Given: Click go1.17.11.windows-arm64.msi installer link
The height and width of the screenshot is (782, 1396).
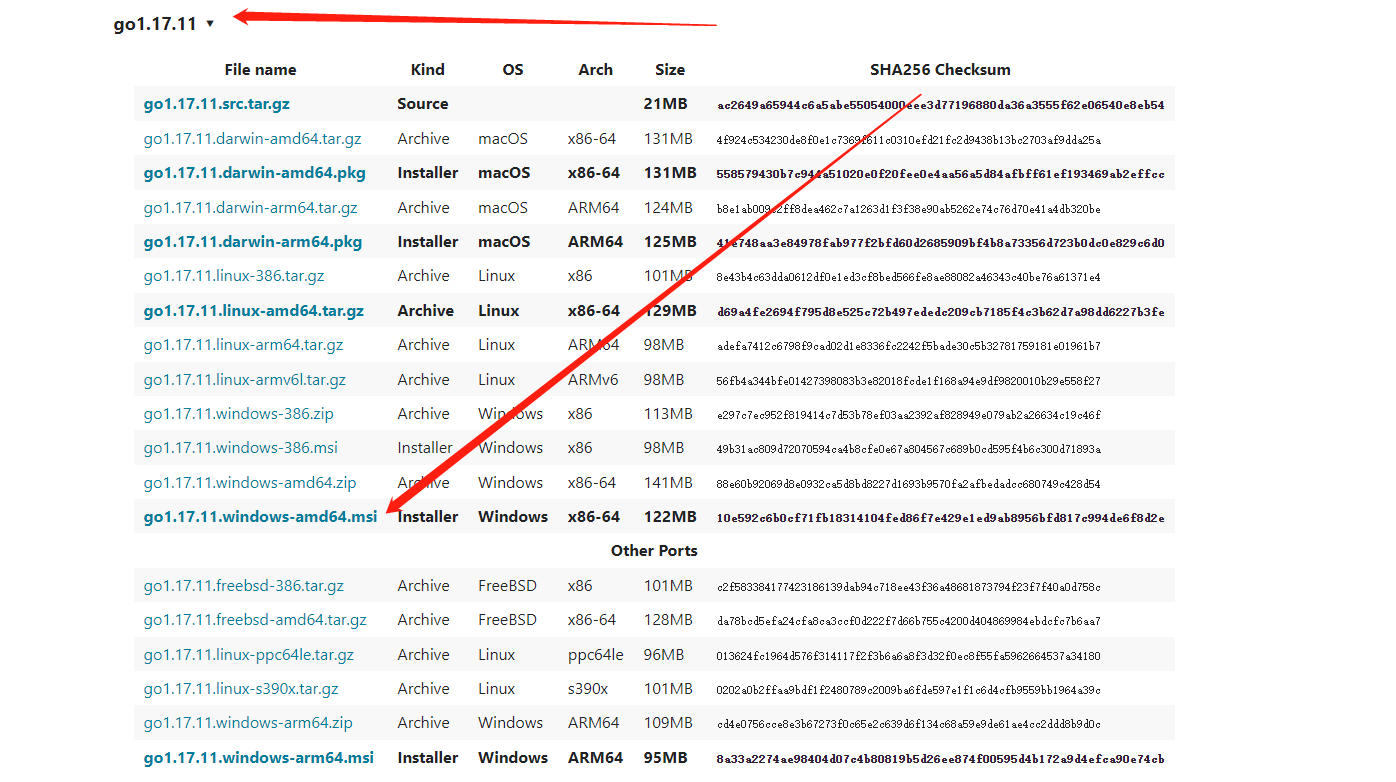Looking at the screenshot, I should 258,758.
